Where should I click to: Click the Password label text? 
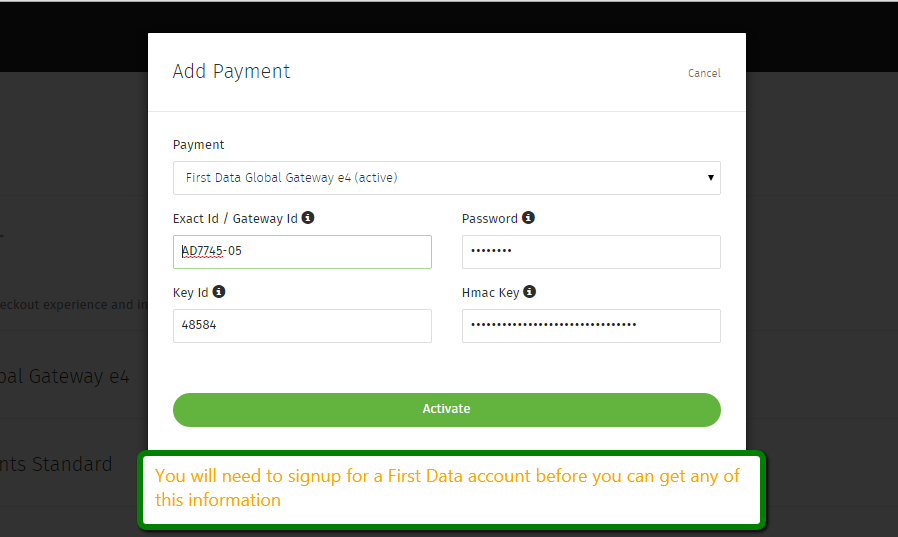coord(490,219)
